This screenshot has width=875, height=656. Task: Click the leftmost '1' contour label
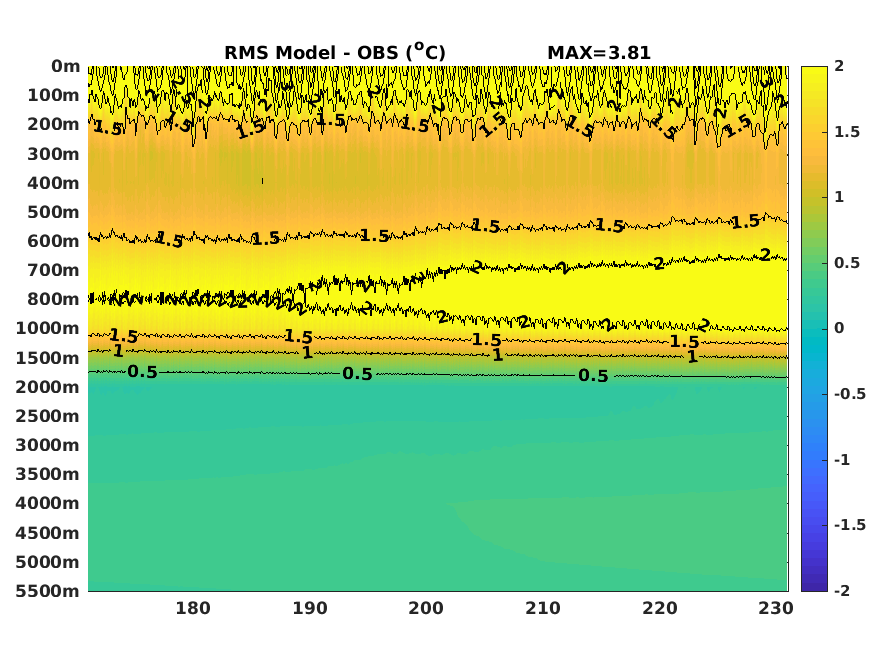point(118,351)
